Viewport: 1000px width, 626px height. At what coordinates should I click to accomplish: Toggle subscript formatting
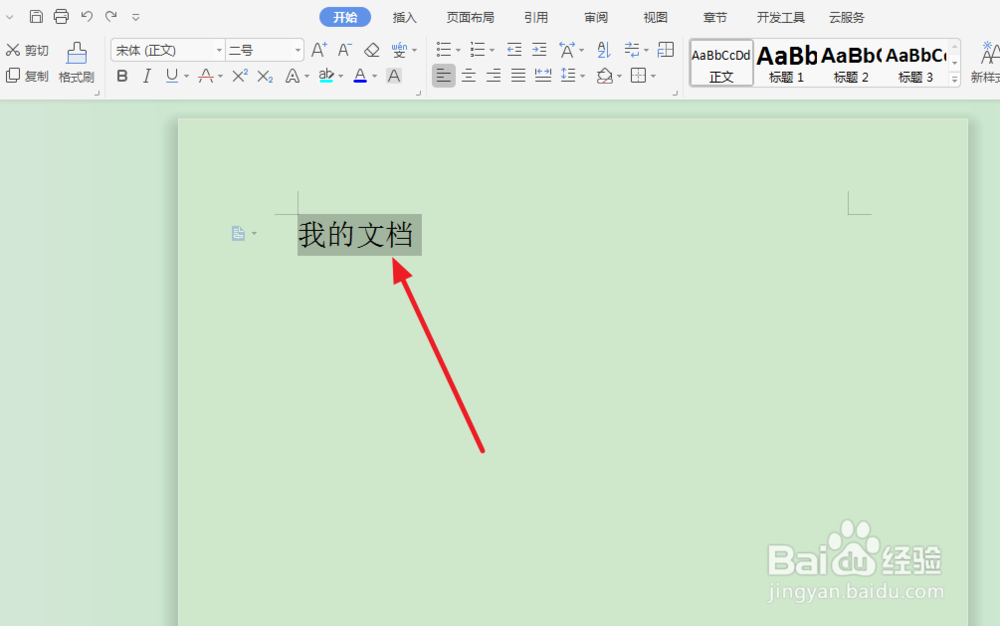click(265, 76)
